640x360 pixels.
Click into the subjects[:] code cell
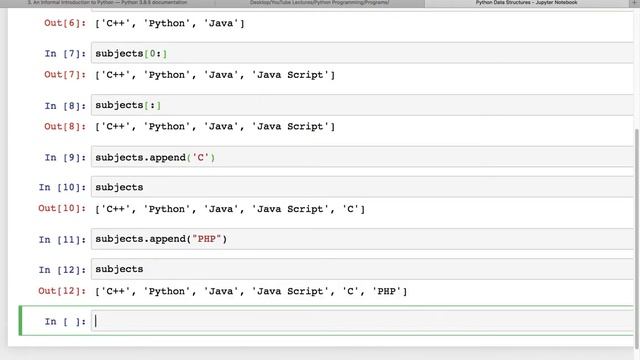click(x=362, y=105)
